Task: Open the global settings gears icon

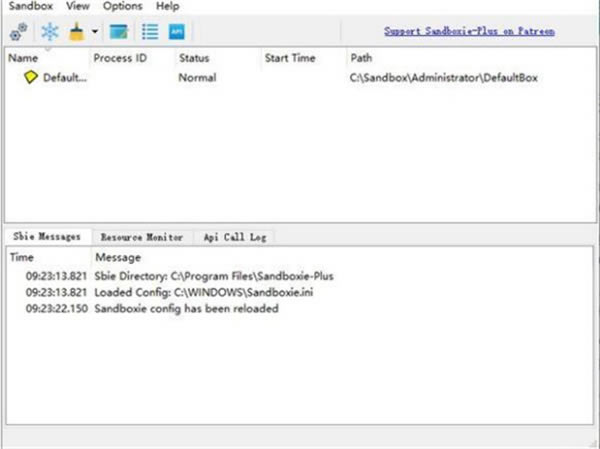Action: click(x=18, y=31)
